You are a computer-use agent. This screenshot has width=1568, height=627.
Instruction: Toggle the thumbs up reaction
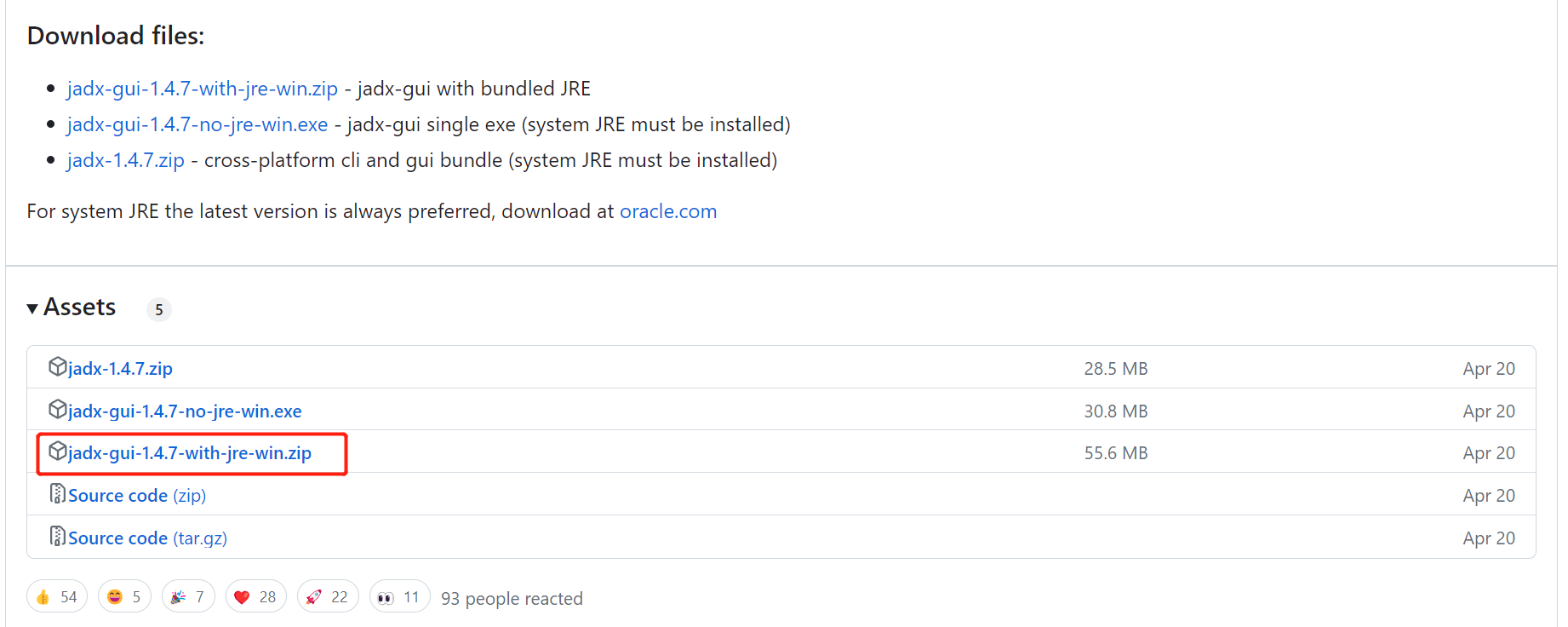pyautogui.click(x=56, y=597)
